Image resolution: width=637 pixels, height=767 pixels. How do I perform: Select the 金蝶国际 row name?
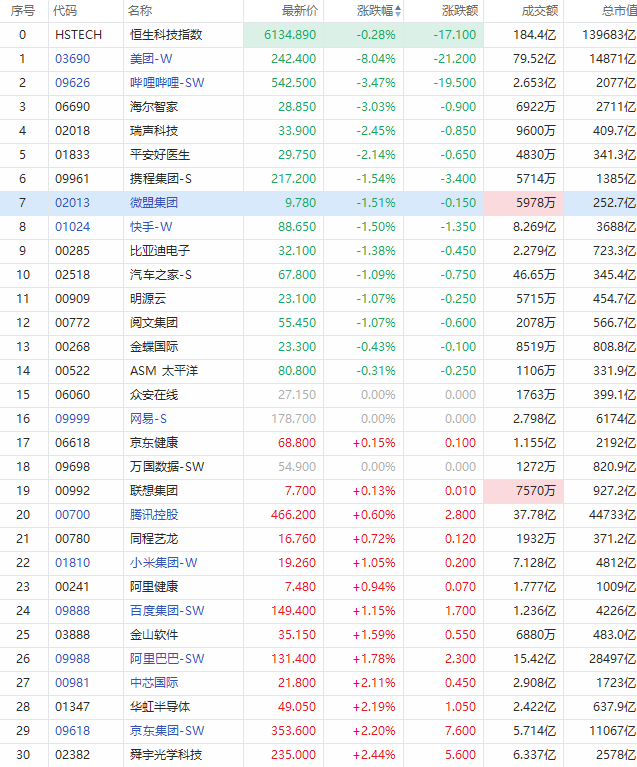pos(154,346)
